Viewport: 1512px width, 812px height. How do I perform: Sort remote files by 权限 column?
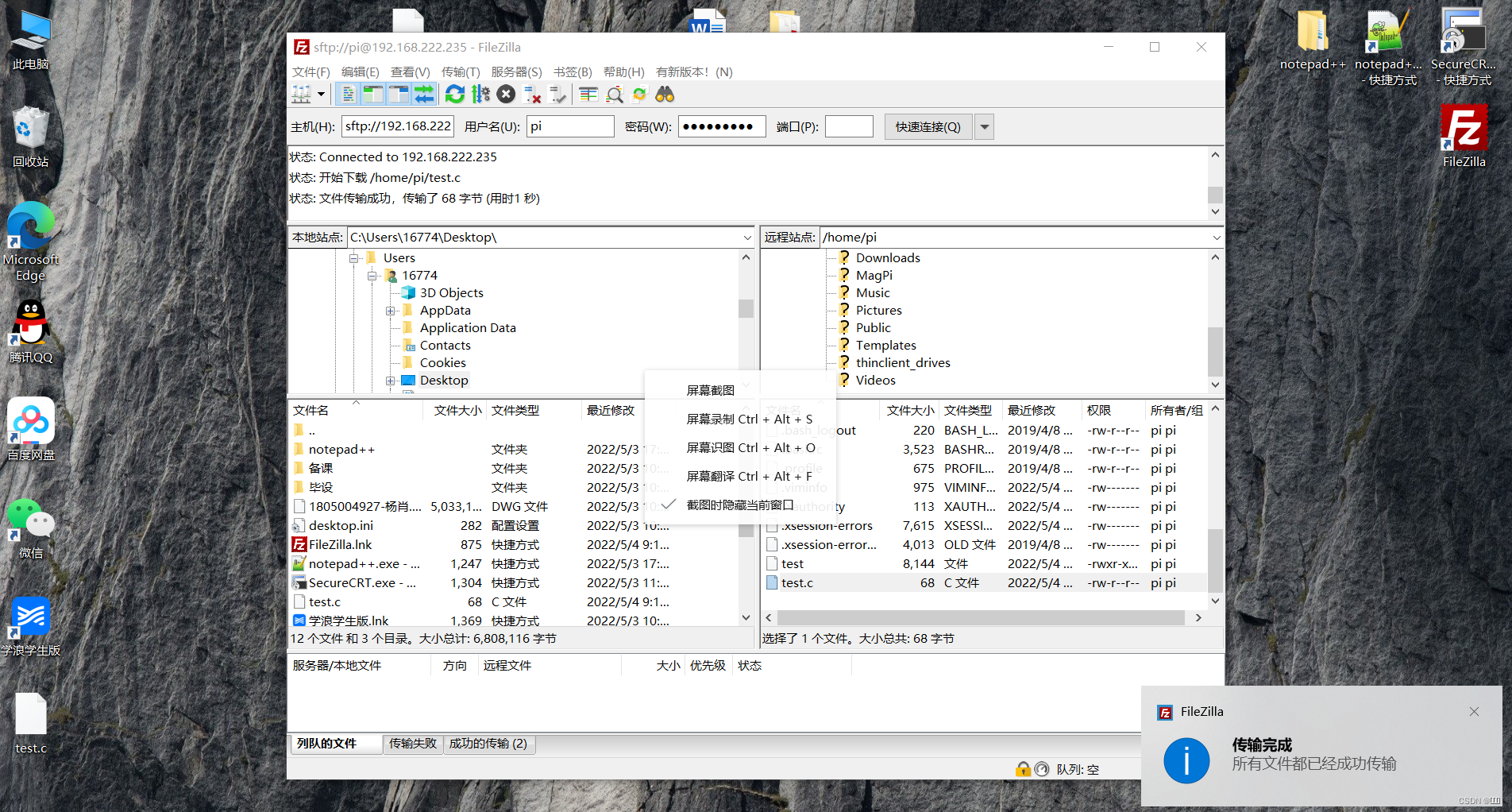click(1113, 411)
